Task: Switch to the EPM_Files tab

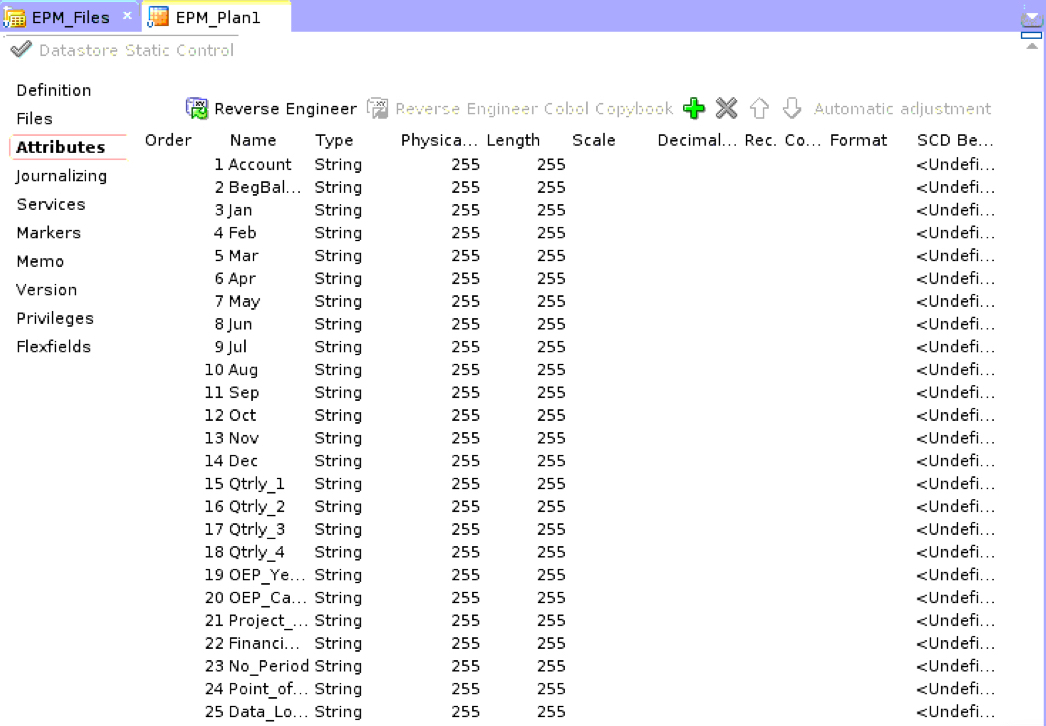Action: pos(71,17)
